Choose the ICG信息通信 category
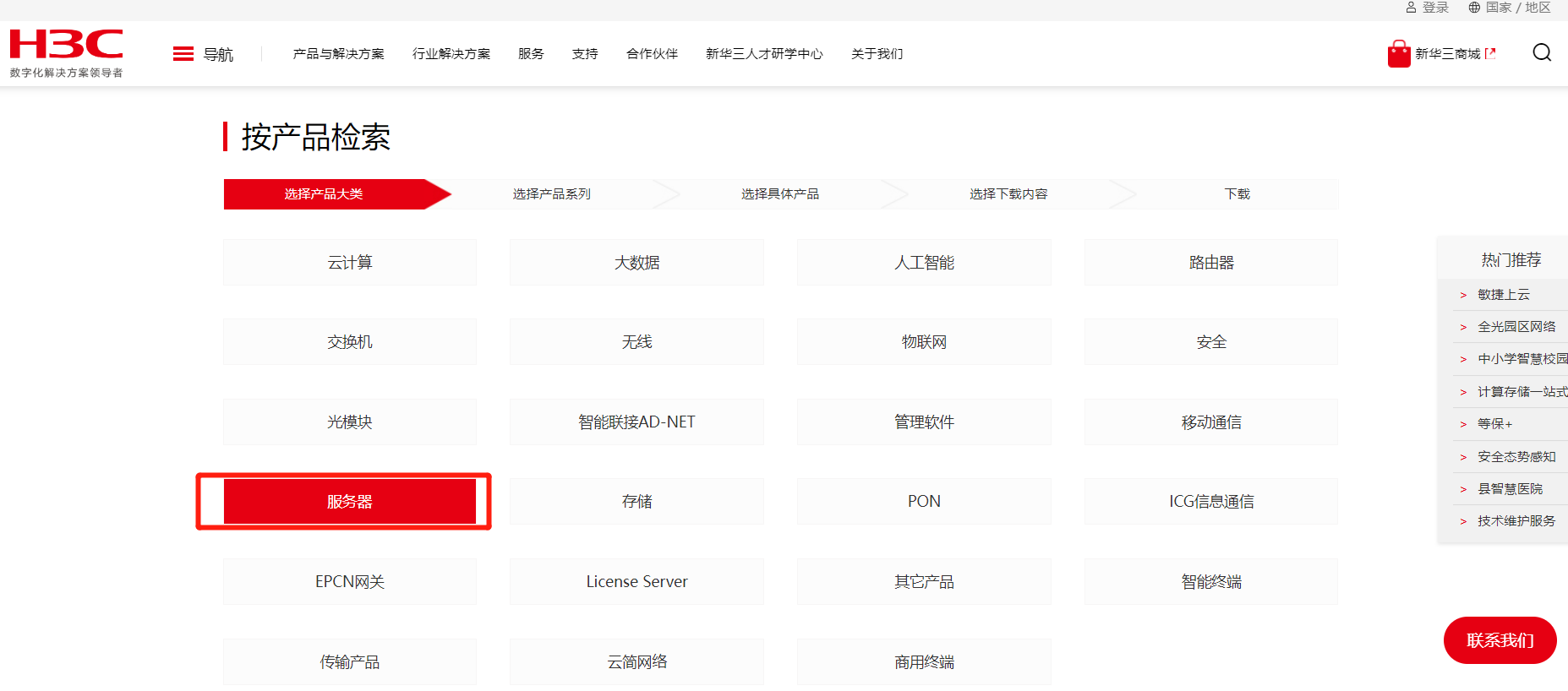1568x691 pixels. (1211, 502)
